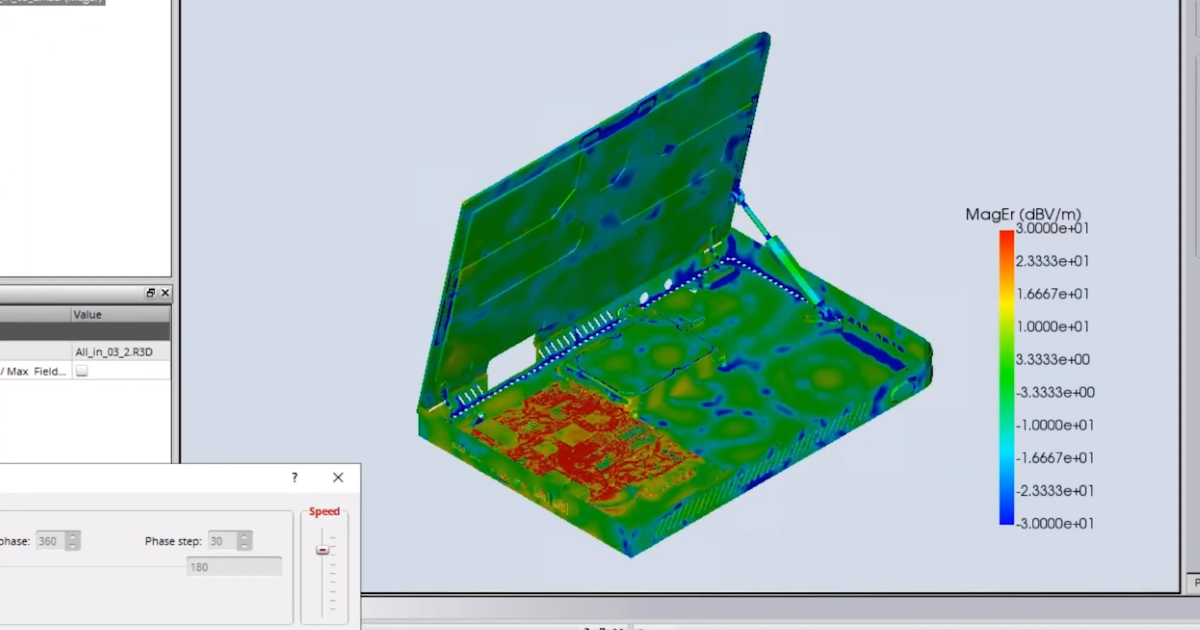Viewport: 1200px width, 630px height.
Task: Click the float/undock icon of properties panel
Action: pyautogui.click(x=150, y=293)
